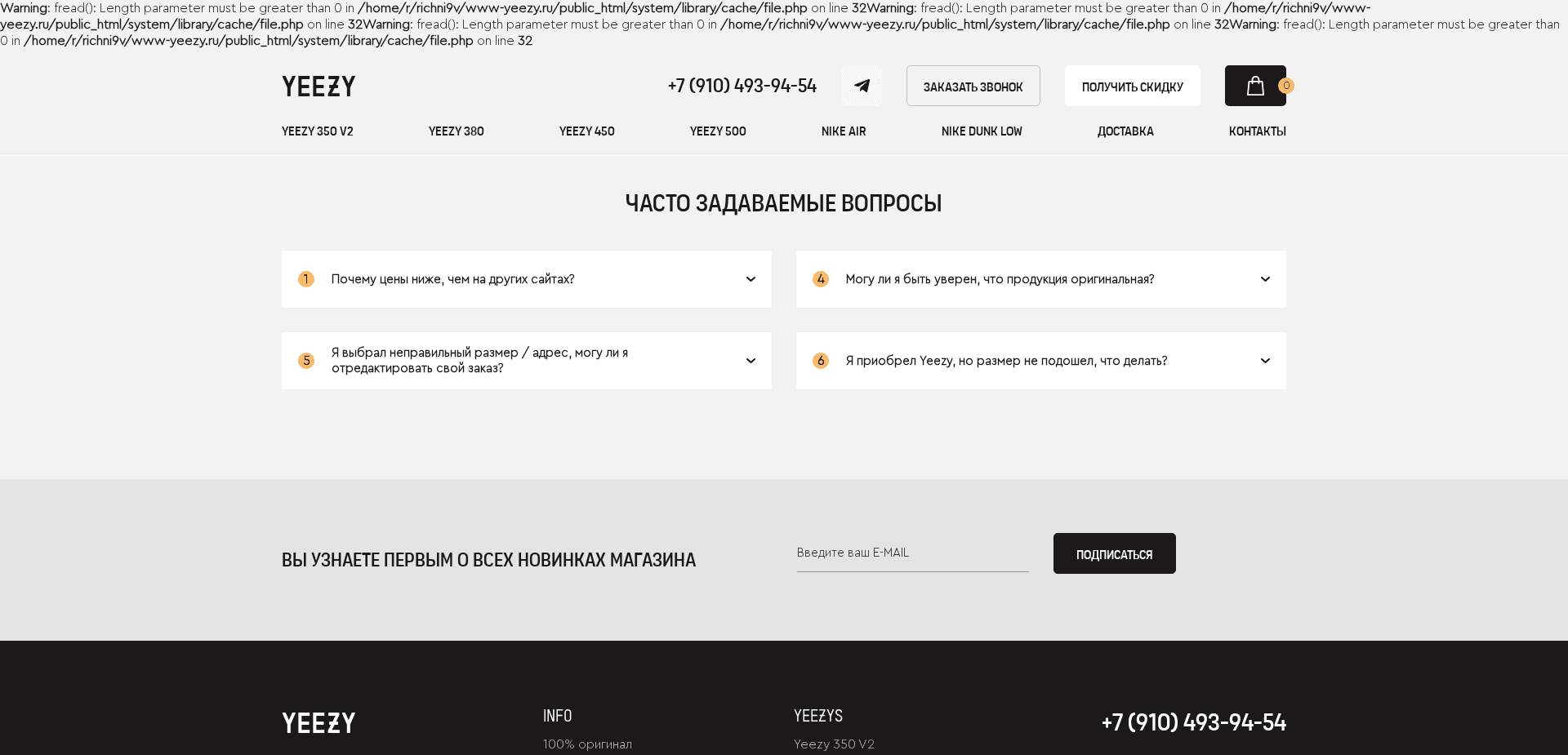The height and width of the screenshot is (755, 1568).
Task: Click the email input field
Action: [x=912, y=553]
